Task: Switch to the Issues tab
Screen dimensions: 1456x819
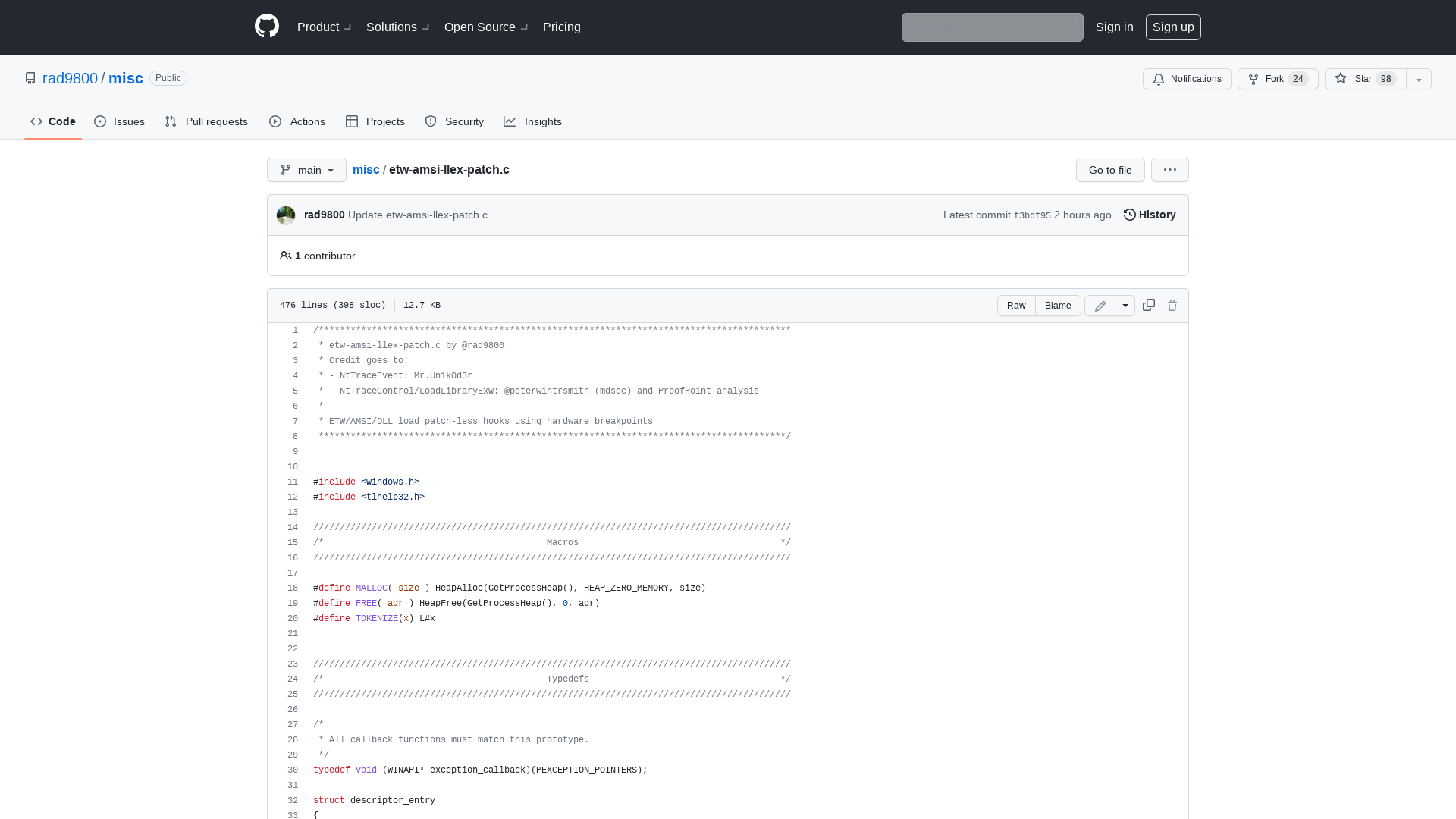Action: pyautogui.click(x=119, y=121)
